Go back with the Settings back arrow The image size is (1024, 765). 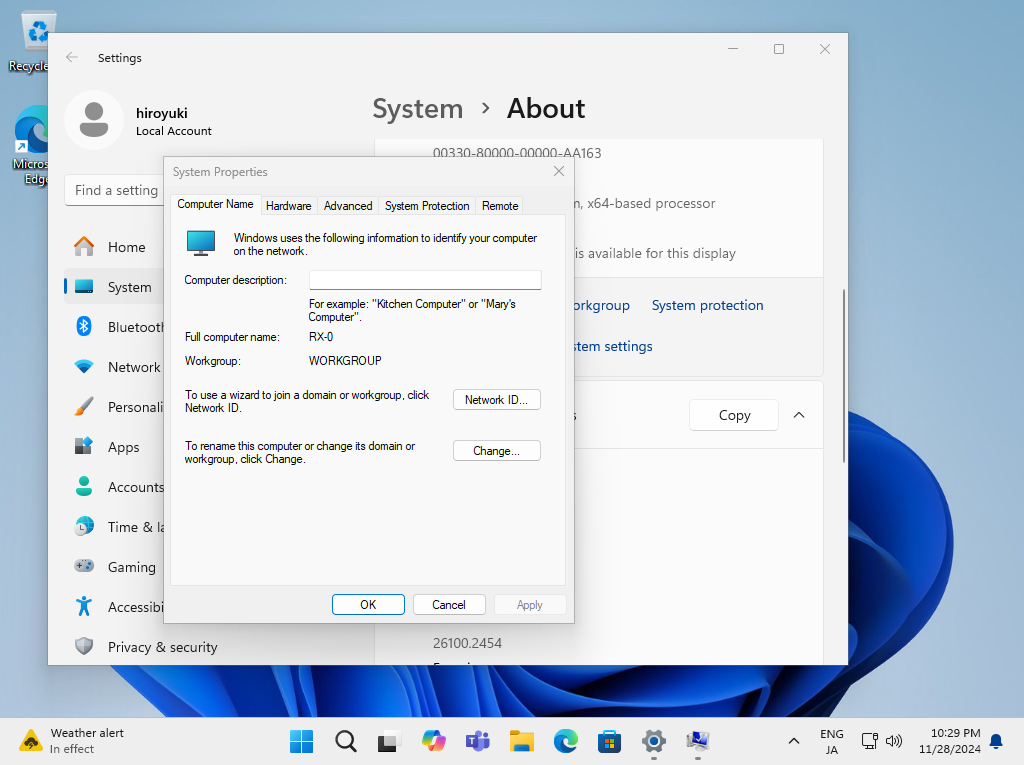72,57
